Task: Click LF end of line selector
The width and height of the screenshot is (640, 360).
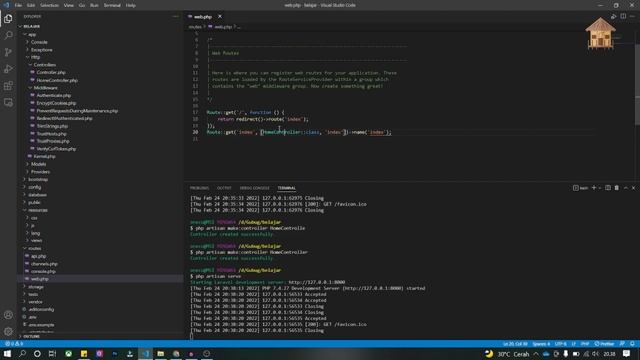Action: 573,344
